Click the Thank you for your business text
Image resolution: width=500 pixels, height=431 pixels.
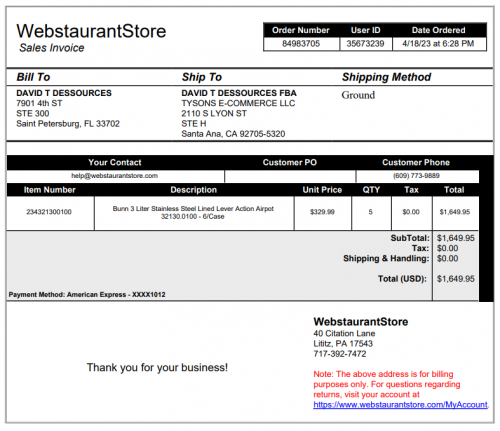[x=157, y=368]
